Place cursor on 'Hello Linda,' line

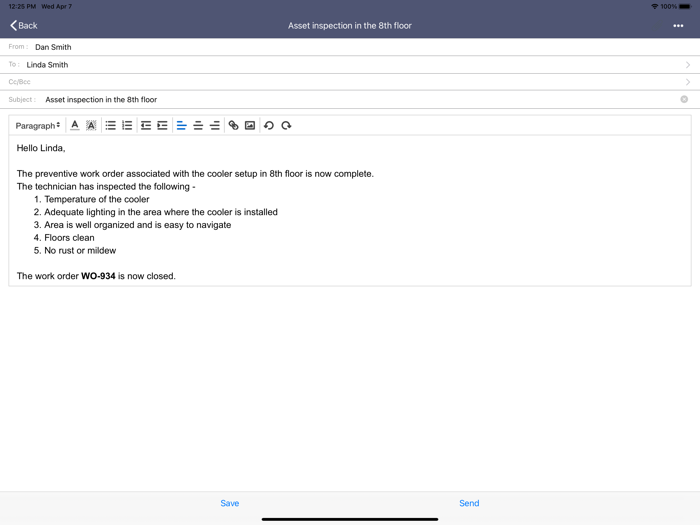point(41,148)
